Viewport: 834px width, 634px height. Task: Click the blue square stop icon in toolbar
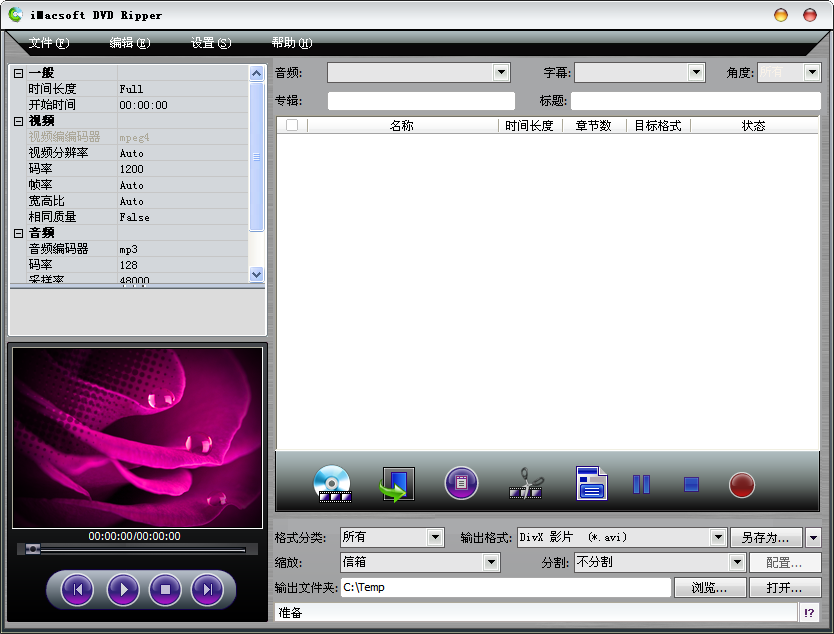[x=691, y=485]
